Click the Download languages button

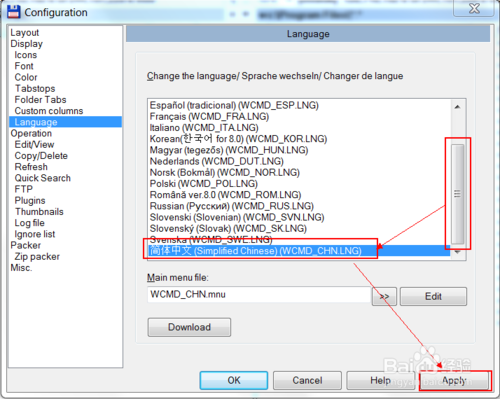point(189,327)
